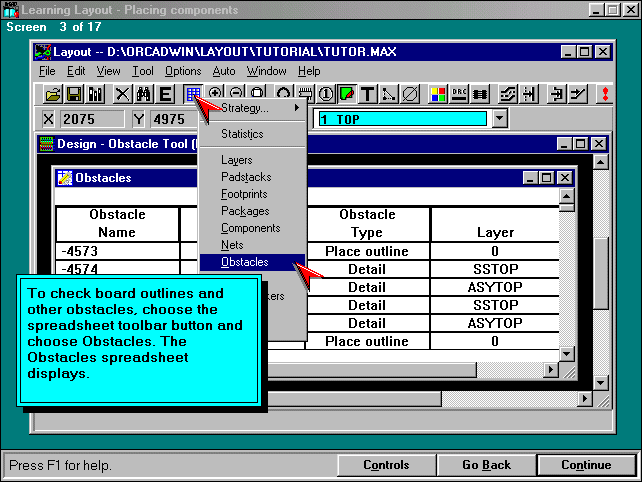The width and height of the screenshot is (642, 482).
Task: Select the Text tool (T) icon
Action: tap(368, 95)
